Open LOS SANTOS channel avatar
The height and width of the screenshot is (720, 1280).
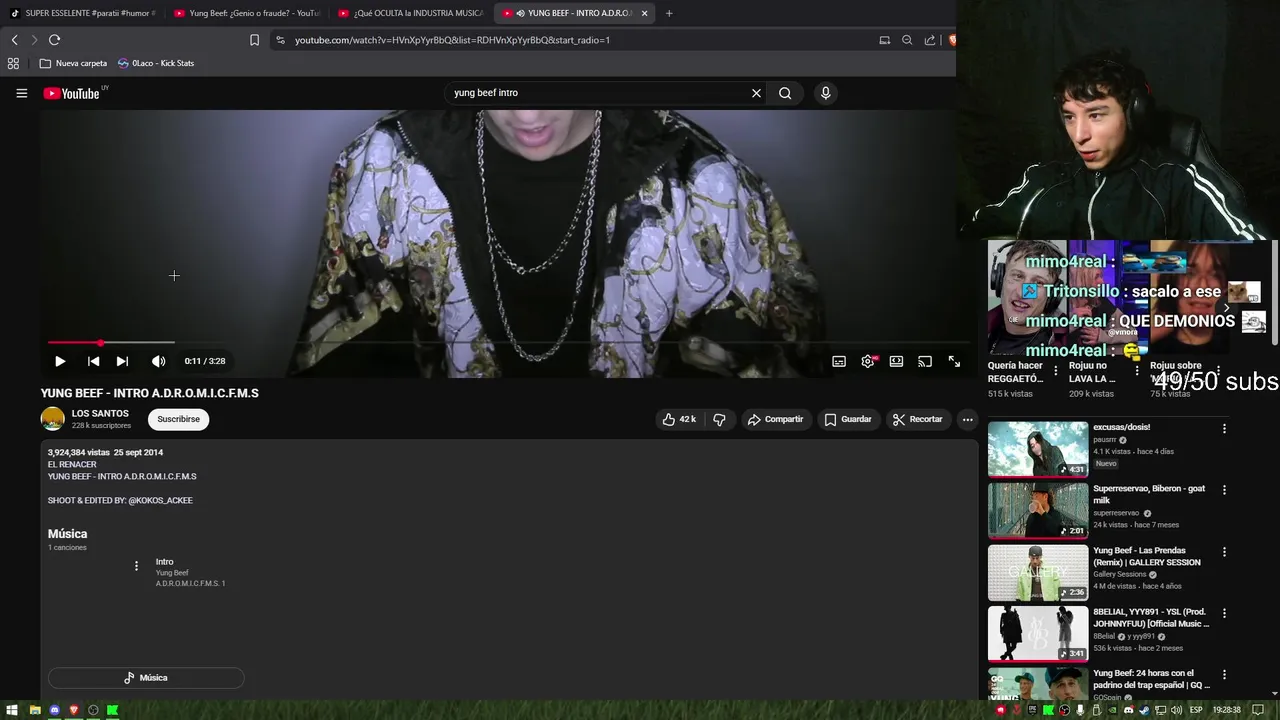coord(53,419)
